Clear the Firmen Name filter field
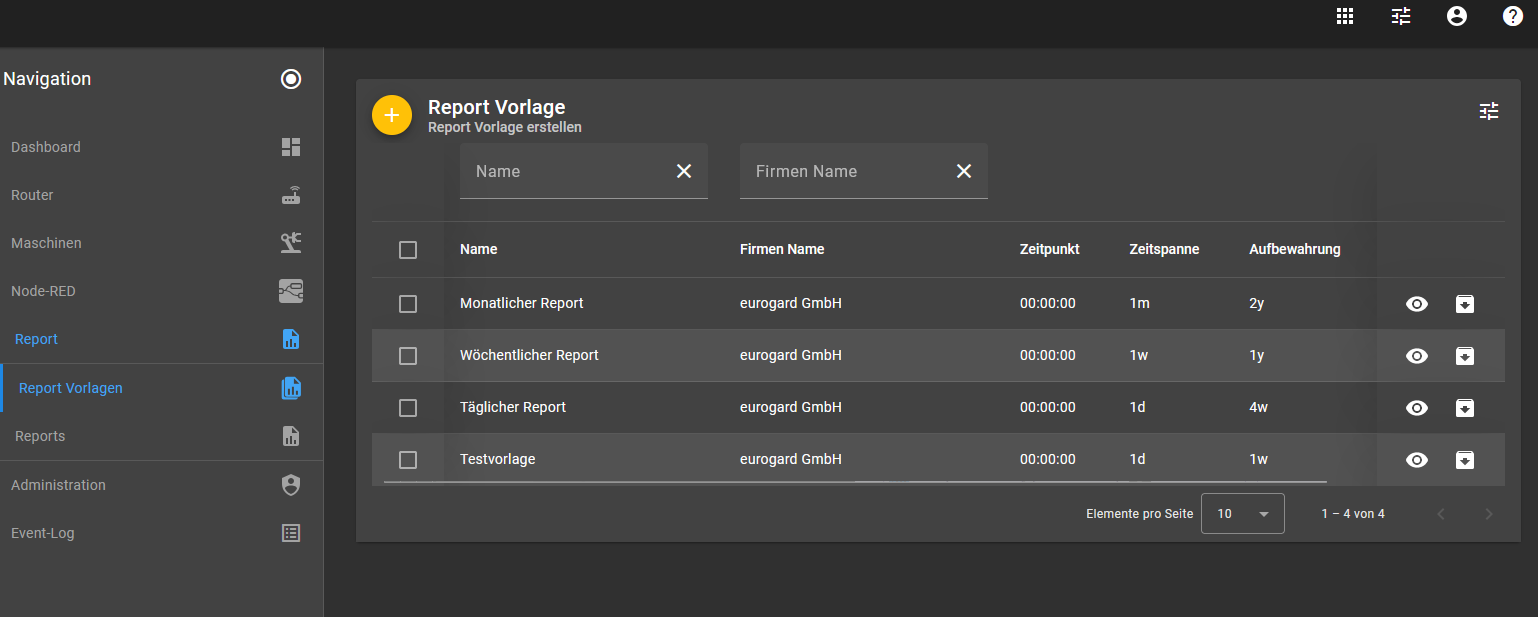The width and height of the screenshot is (1538, 617). tap(964, 171)
